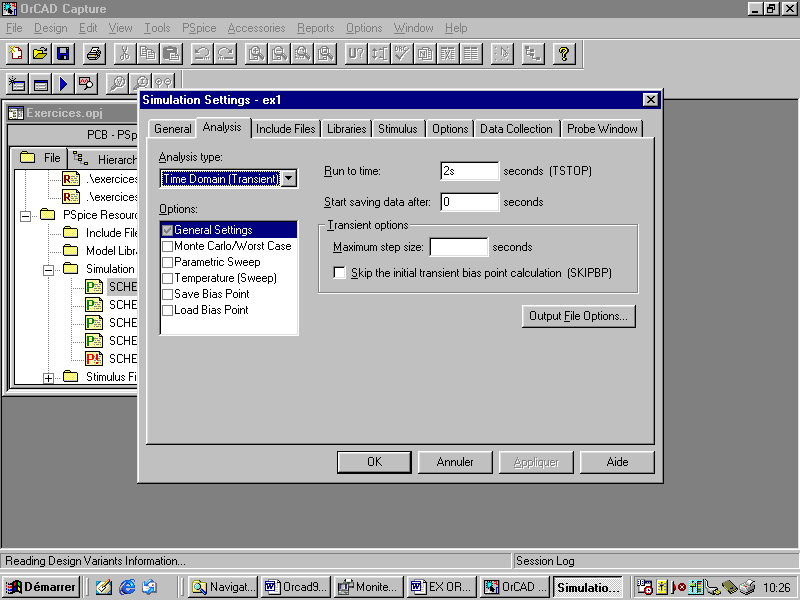Enable Monte Carlo/Worst Case option
This screenshot has width=800, height=600.
point(167,246)
